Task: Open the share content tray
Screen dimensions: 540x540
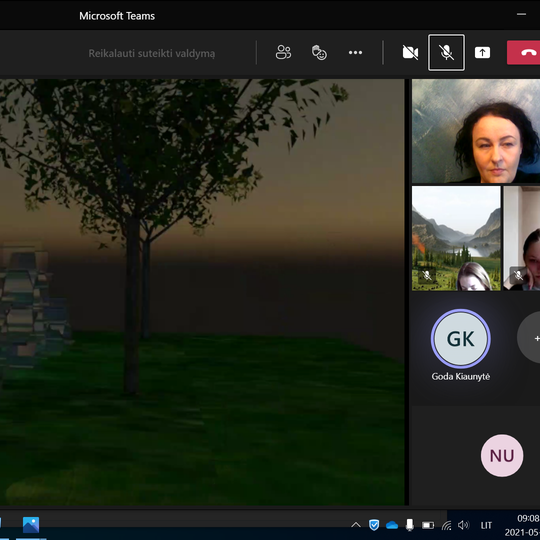Action: (x=482, y=52)
